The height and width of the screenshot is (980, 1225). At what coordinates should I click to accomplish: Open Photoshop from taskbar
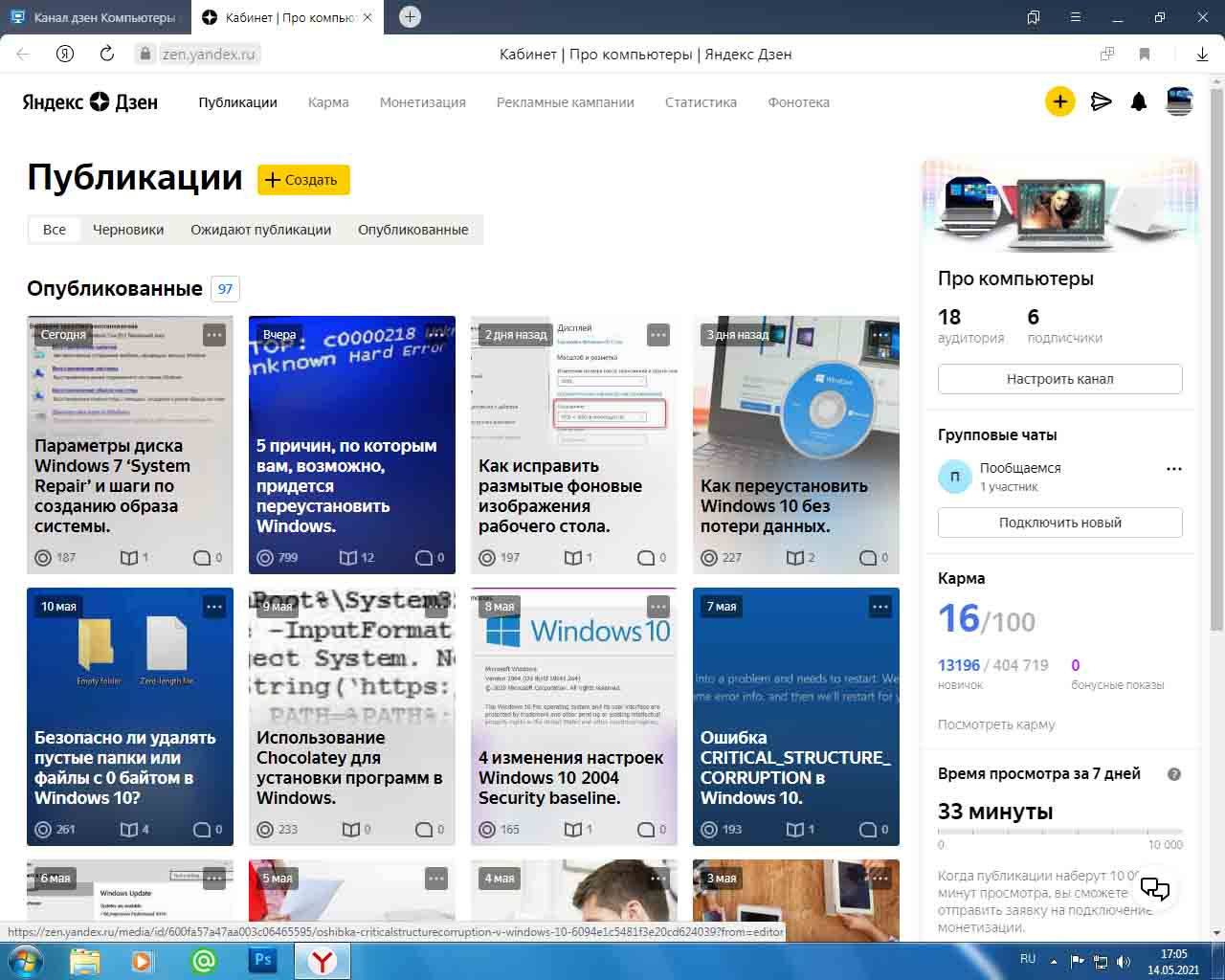262,961
